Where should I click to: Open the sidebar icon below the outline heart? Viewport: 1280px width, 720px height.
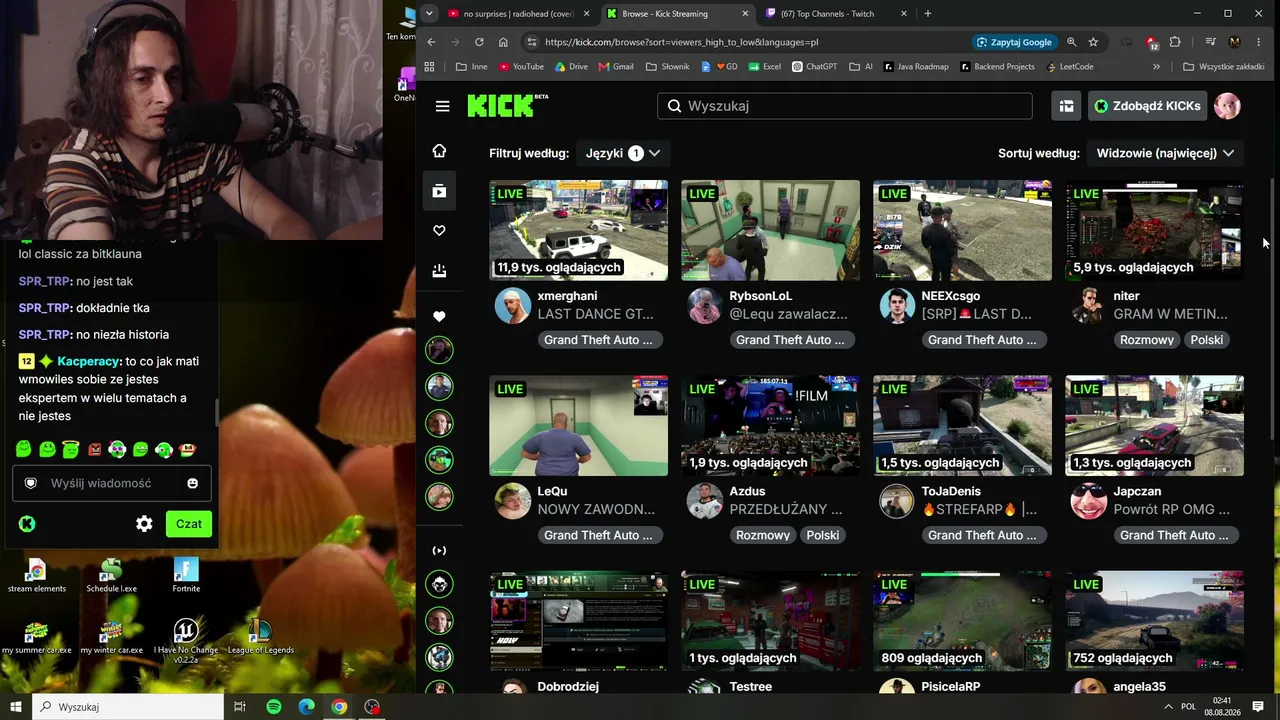[439, 271]
